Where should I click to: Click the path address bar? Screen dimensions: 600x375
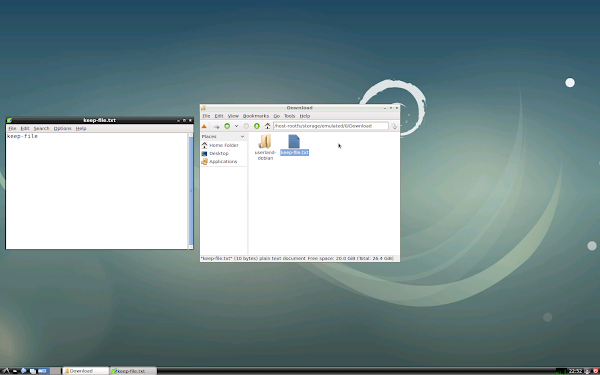click(331, 126)
